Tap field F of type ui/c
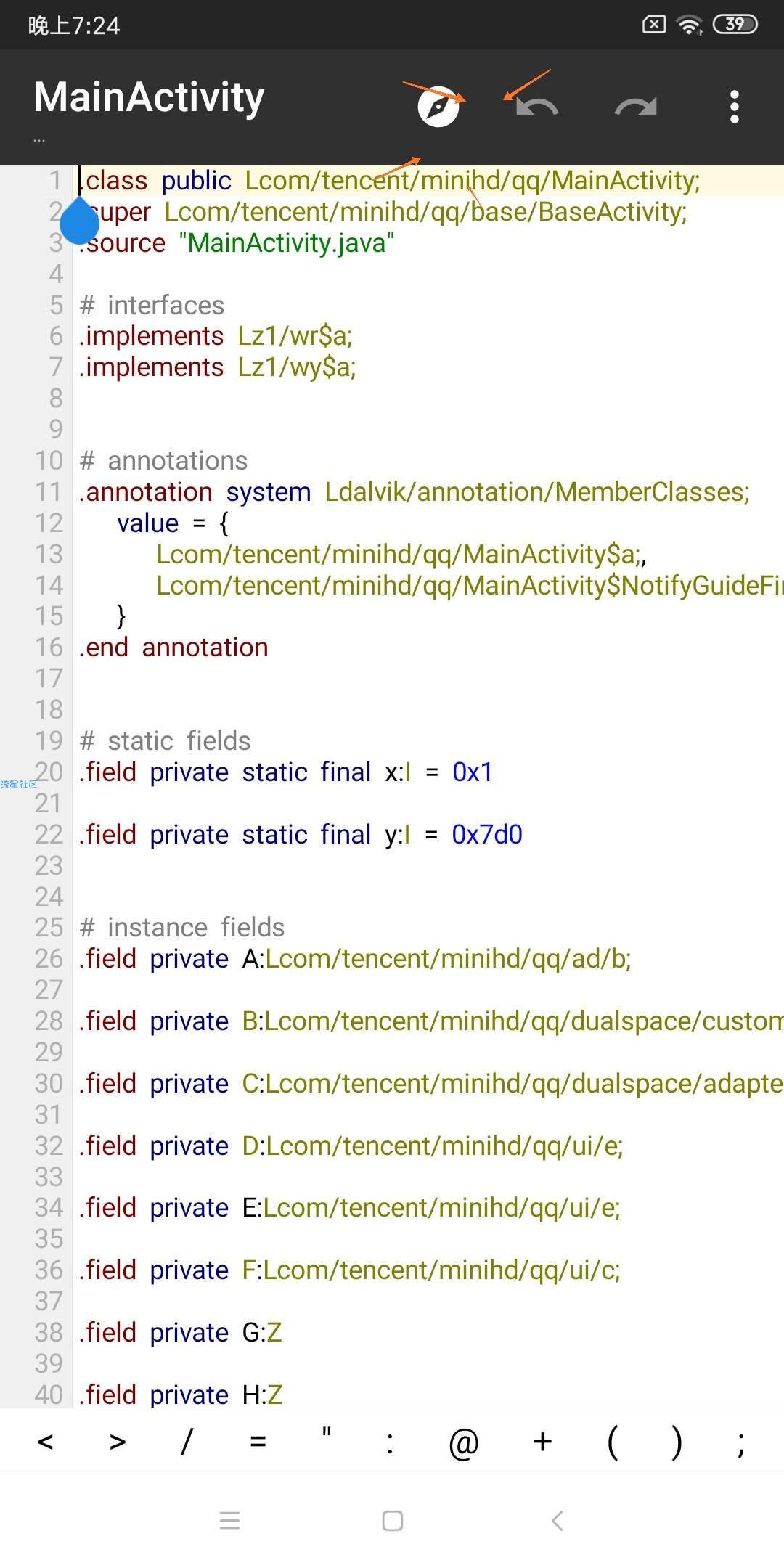The width and height of the screenshot is (784, 1568). click(x=350, y=1270)
